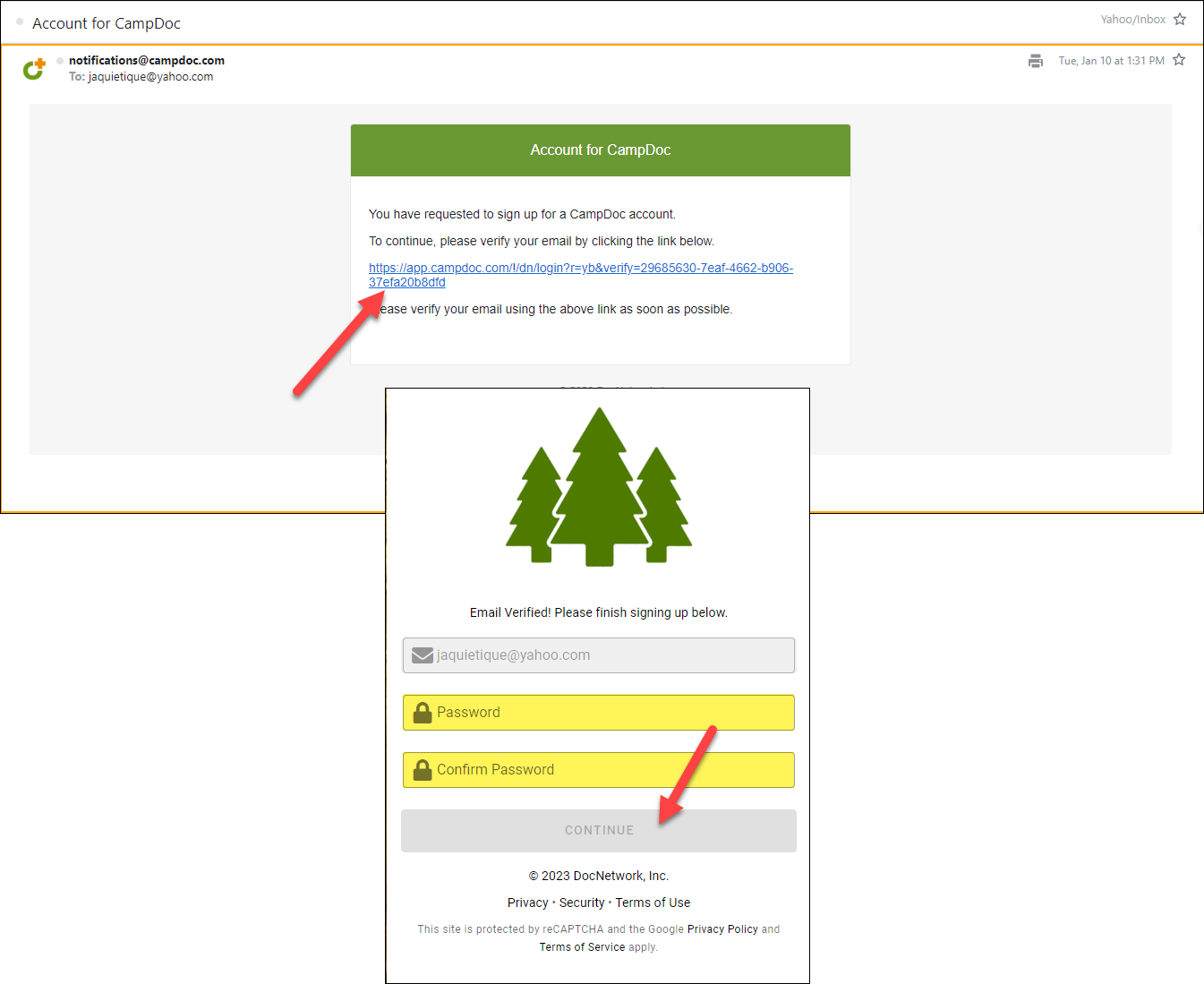Click the CampDoc sender avatar icon
This screenshot has width=1204, height=984.
point(34,69)
